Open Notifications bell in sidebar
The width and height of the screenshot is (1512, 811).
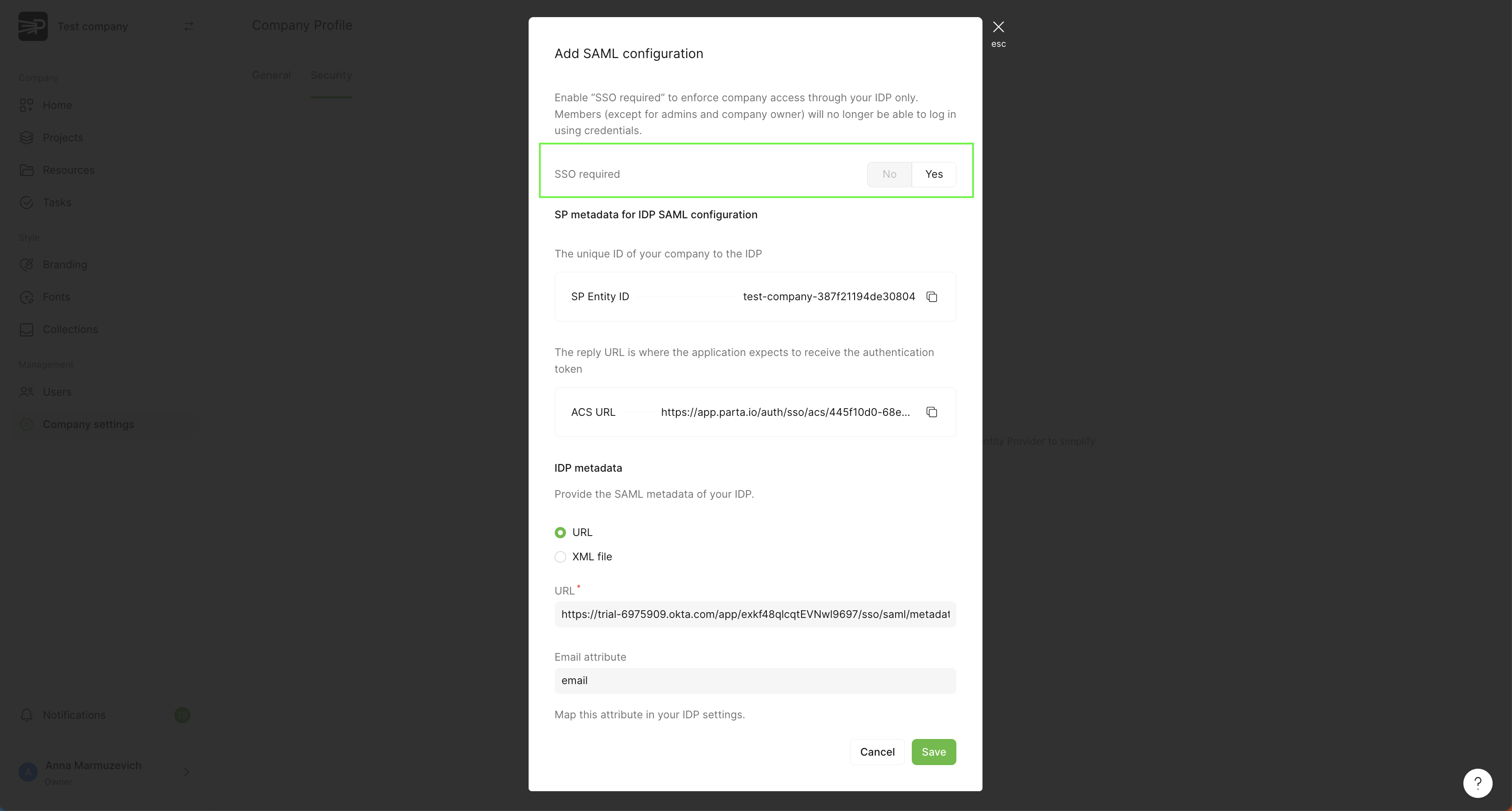[x=73, y=715]
